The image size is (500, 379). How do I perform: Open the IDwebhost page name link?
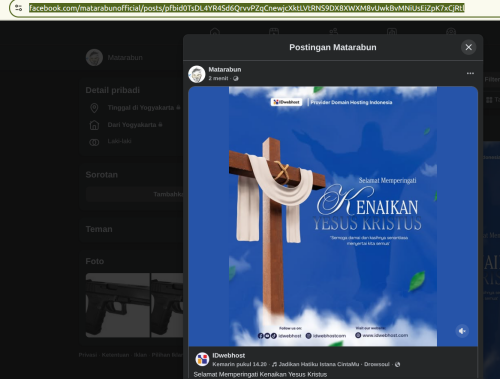tap(229, 356)
